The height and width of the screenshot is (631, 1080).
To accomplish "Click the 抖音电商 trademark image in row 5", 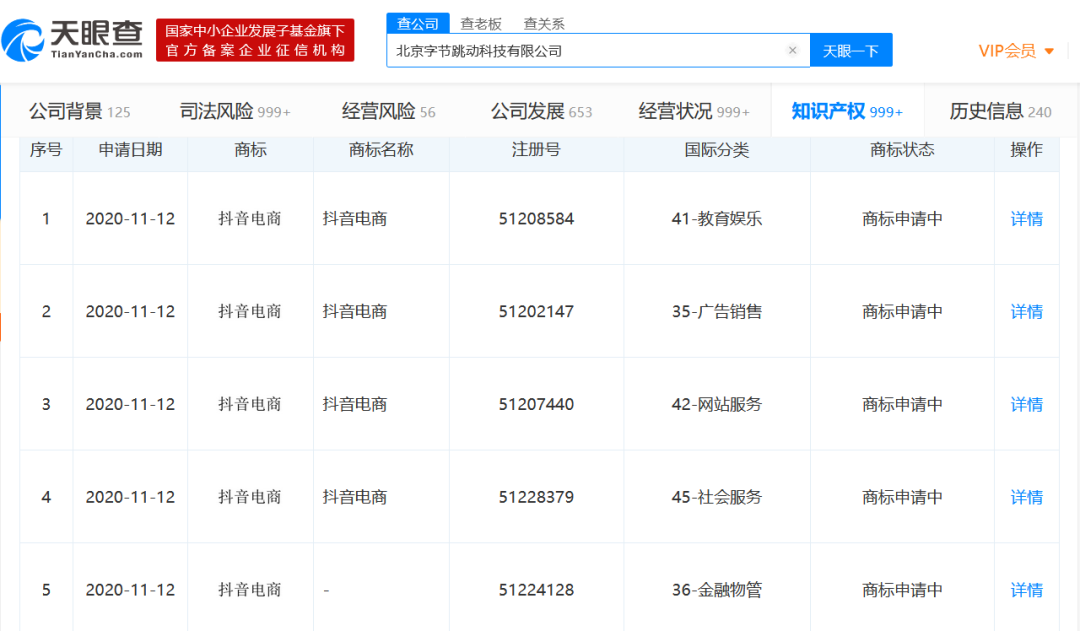I will [249, 590].
